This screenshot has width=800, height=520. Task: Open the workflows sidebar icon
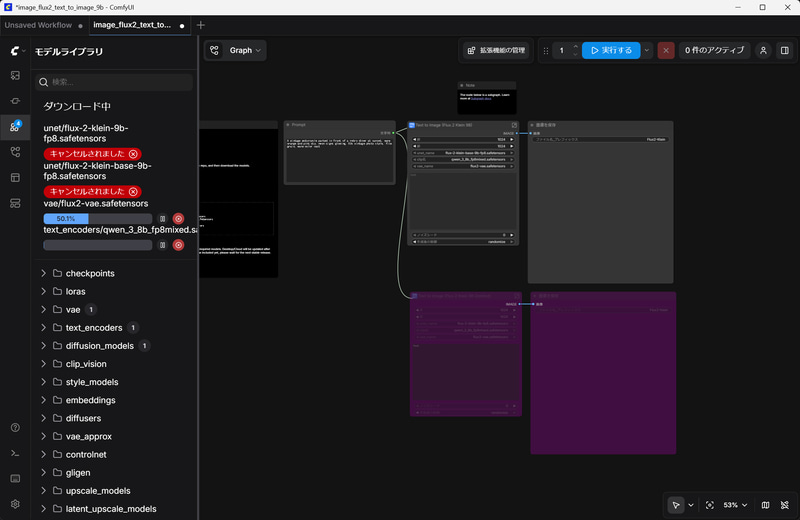click(x=15, y=152)
